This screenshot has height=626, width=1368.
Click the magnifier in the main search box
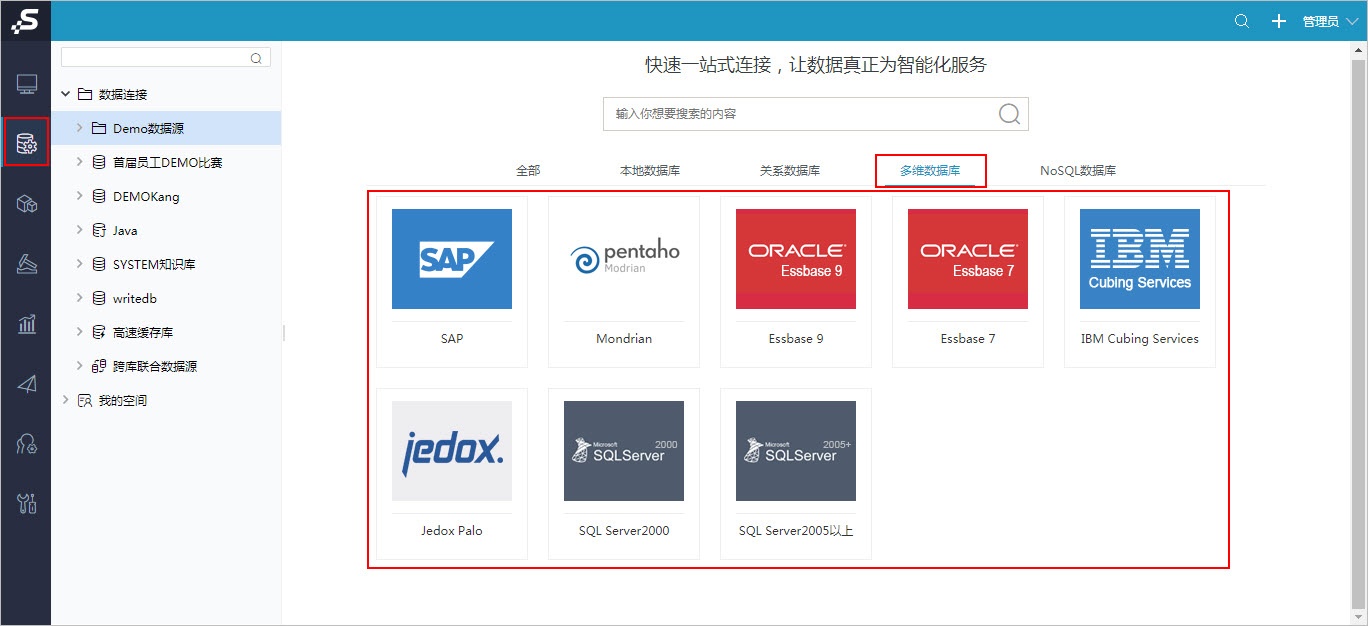pos(1010,114)
